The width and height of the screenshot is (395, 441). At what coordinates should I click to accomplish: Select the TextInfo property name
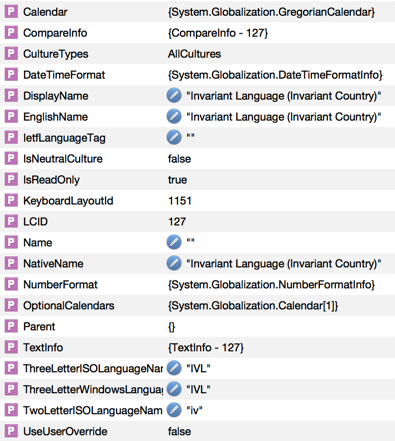pyautogui.click(x=43, y=348)
